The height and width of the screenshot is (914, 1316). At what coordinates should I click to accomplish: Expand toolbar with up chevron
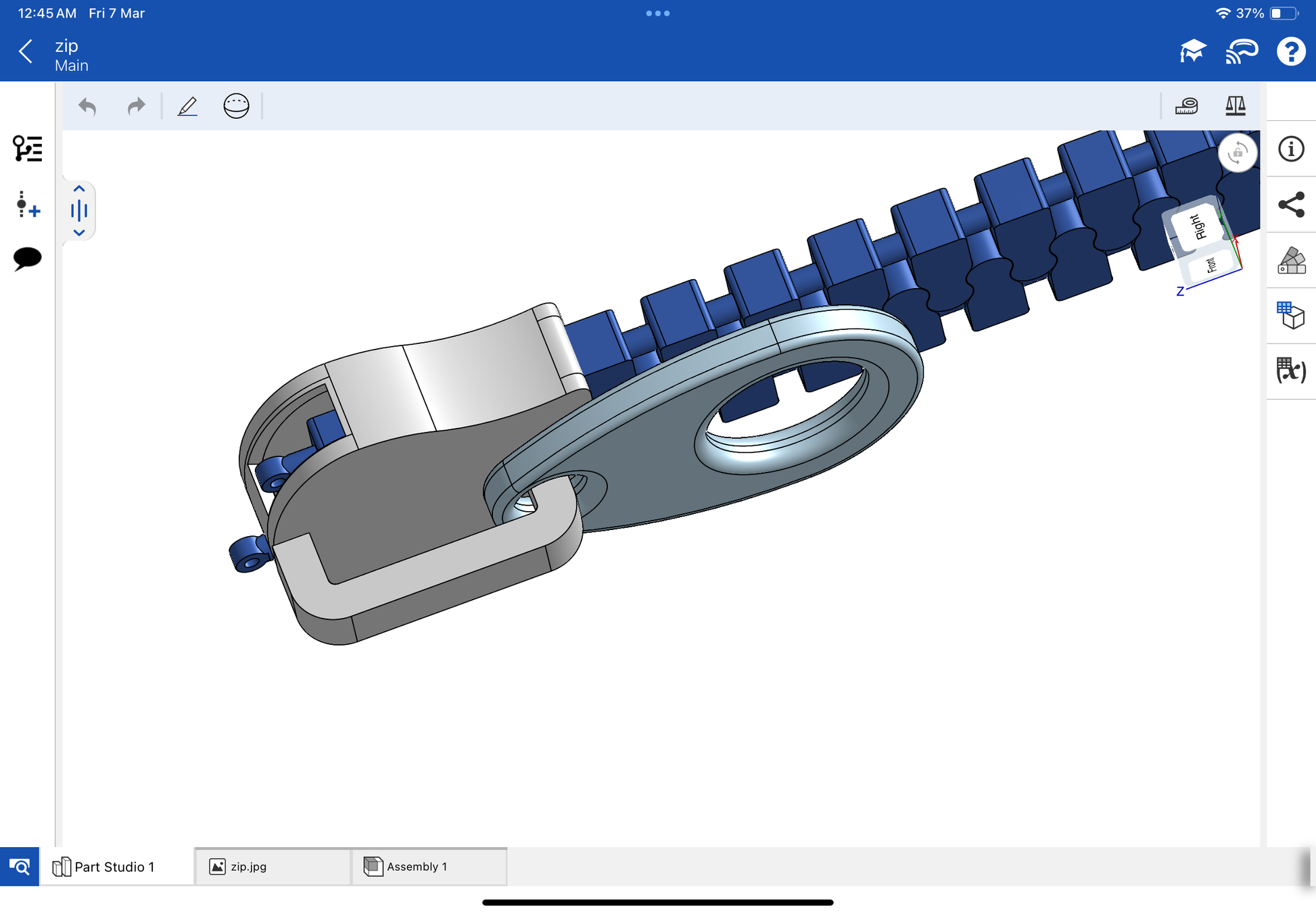[79, 189]
